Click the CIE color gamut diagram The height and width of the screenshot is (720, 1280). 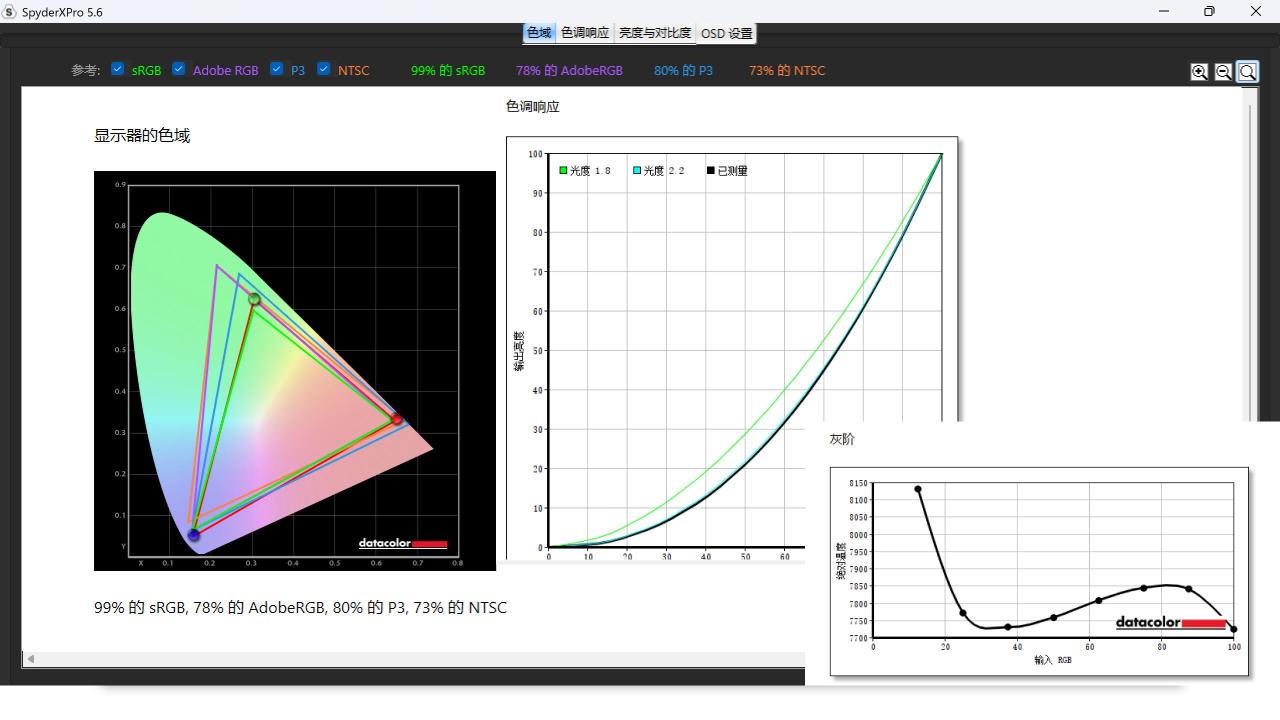click(295, 371)
